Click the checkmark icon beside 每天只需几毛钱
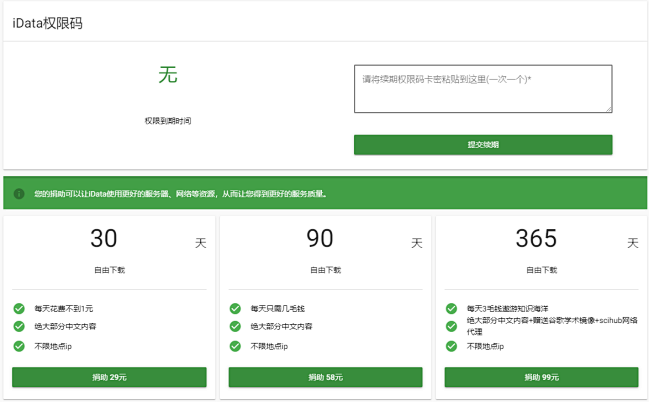The width and height of the screenshot is (649, 402). click(x=235, y=308)
